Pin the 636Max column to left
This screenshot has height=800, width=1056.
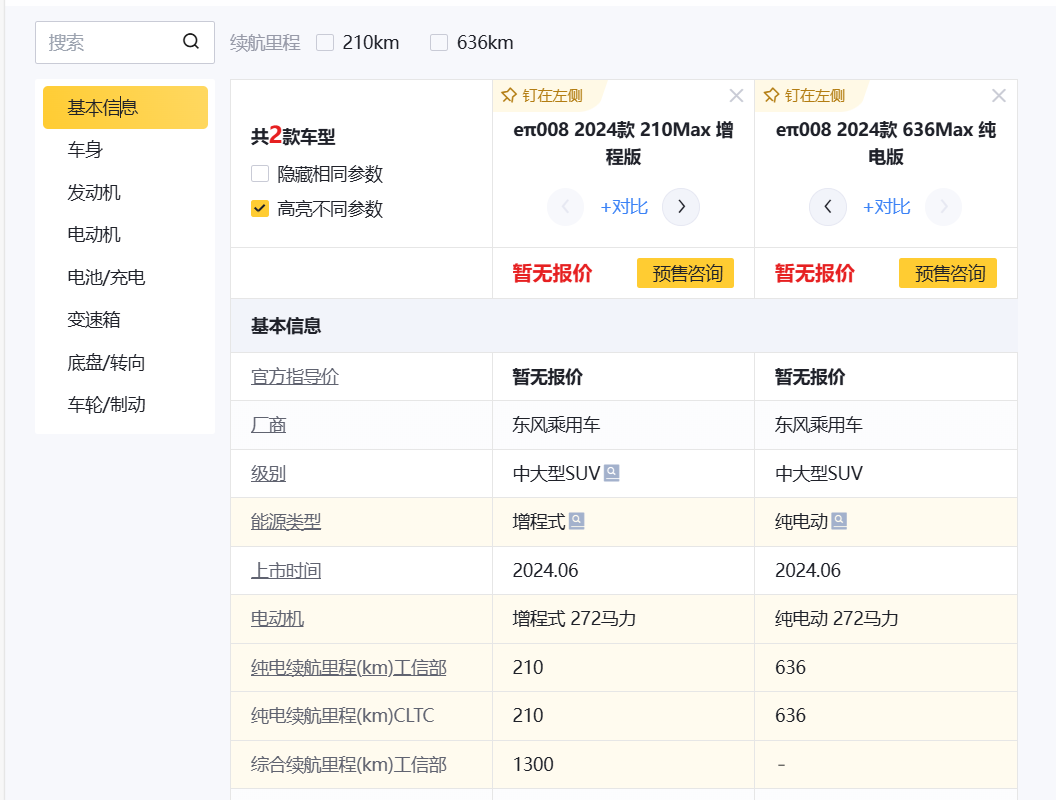click(804, 96)
